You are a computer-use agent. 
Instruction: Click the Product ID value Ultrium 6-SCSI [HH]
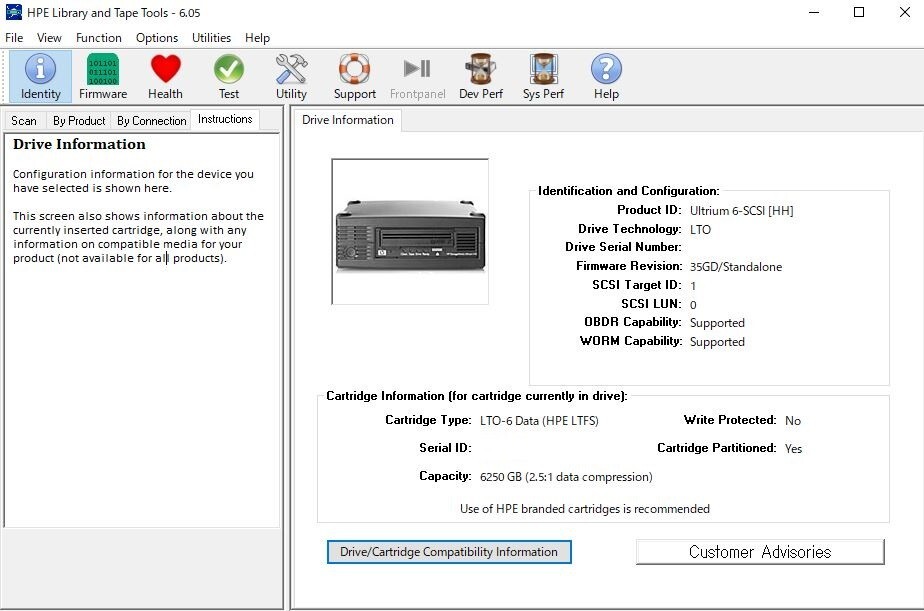(x=741, y=210)
